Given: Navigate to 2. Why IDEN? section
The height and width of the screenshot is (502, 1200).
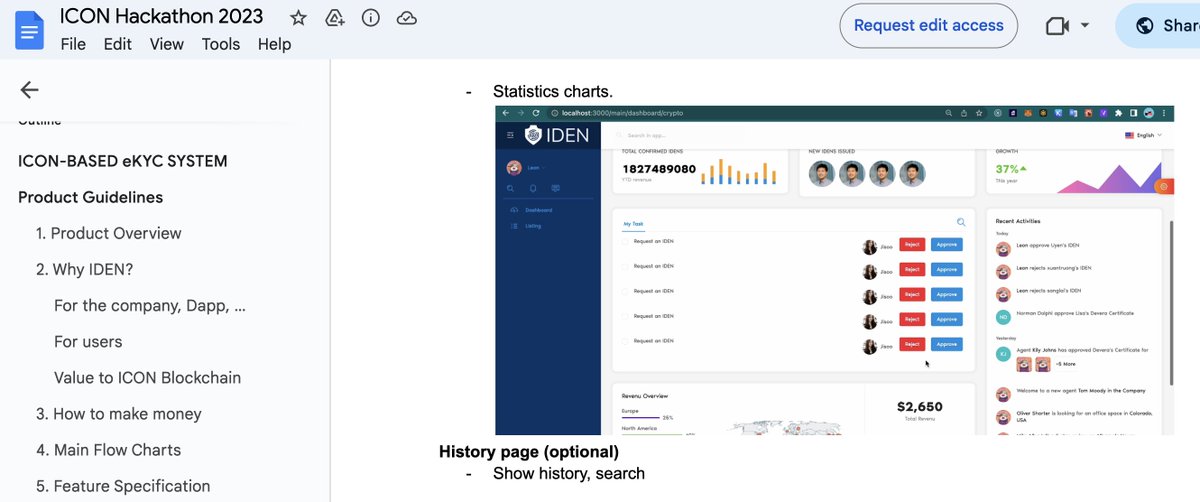Looking at the screenshot, I should click(x=85, y=269).
